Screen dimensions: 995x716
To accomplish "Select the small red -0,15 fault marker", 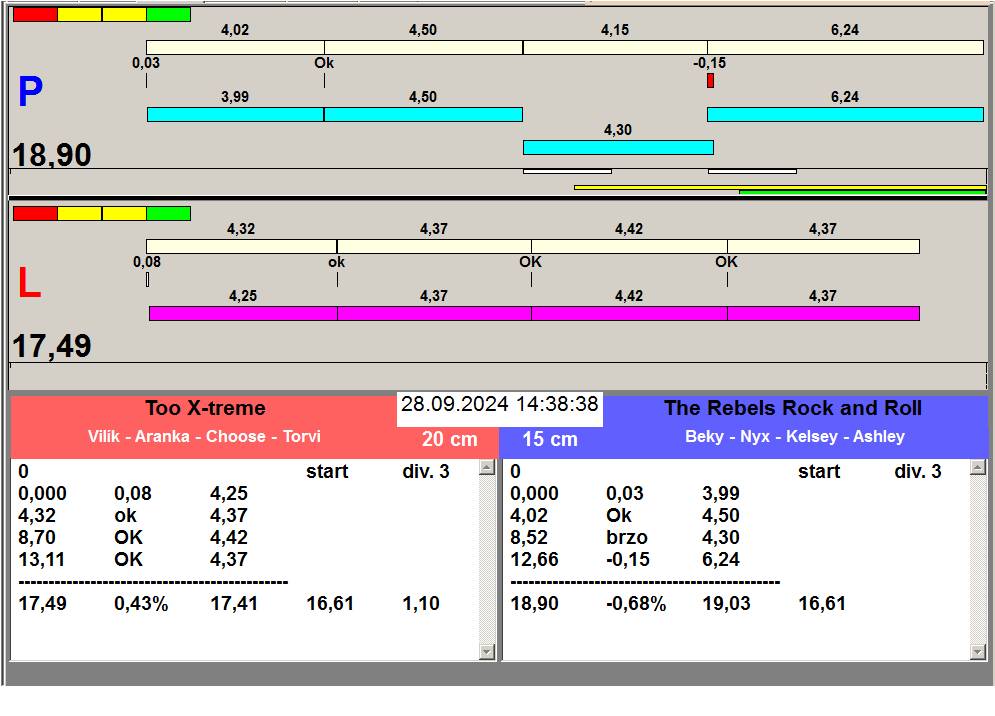I will [710, 81].
